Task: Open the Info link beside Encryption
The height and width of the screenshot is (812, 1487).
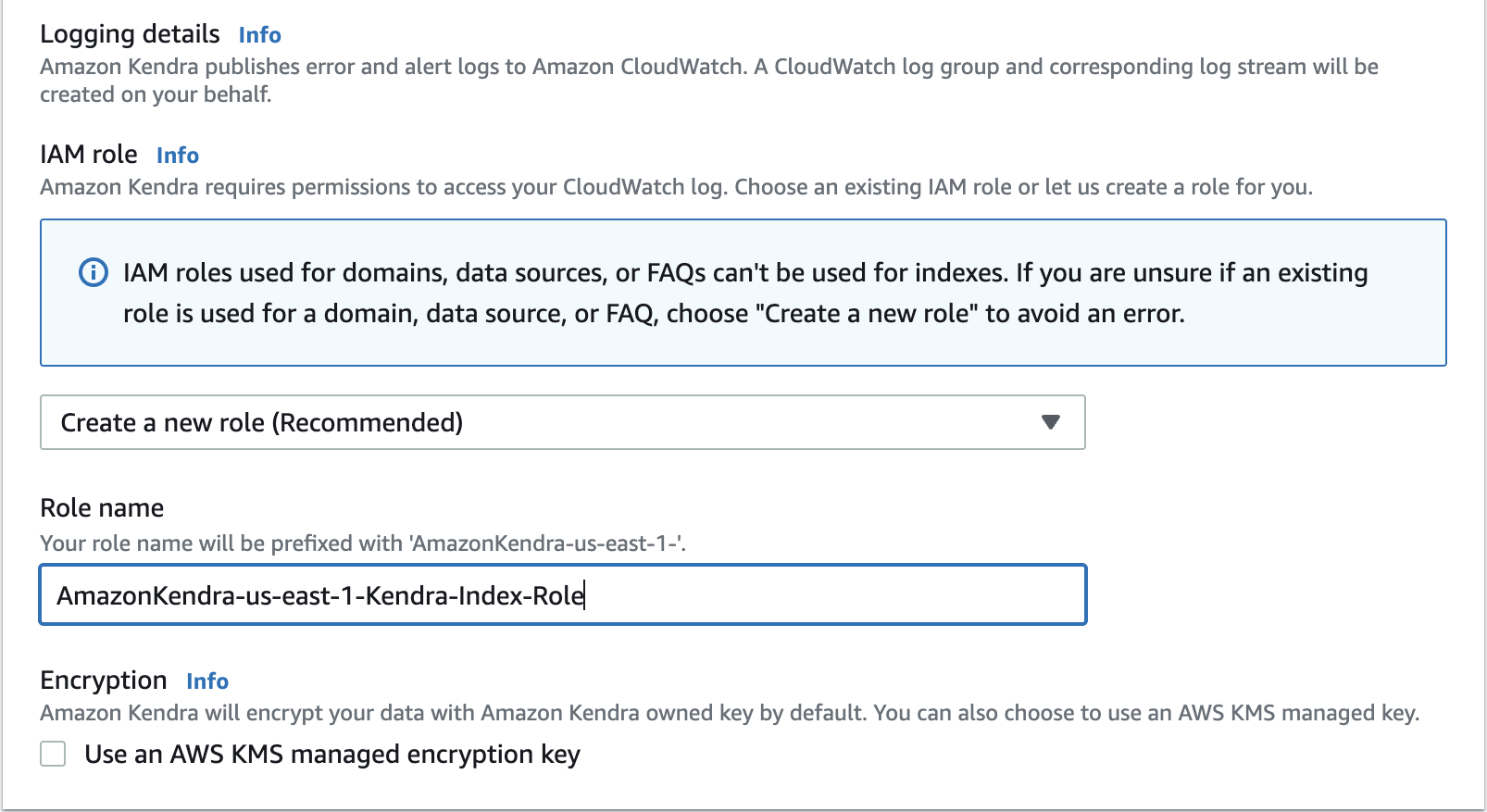Action: (206, 681)
